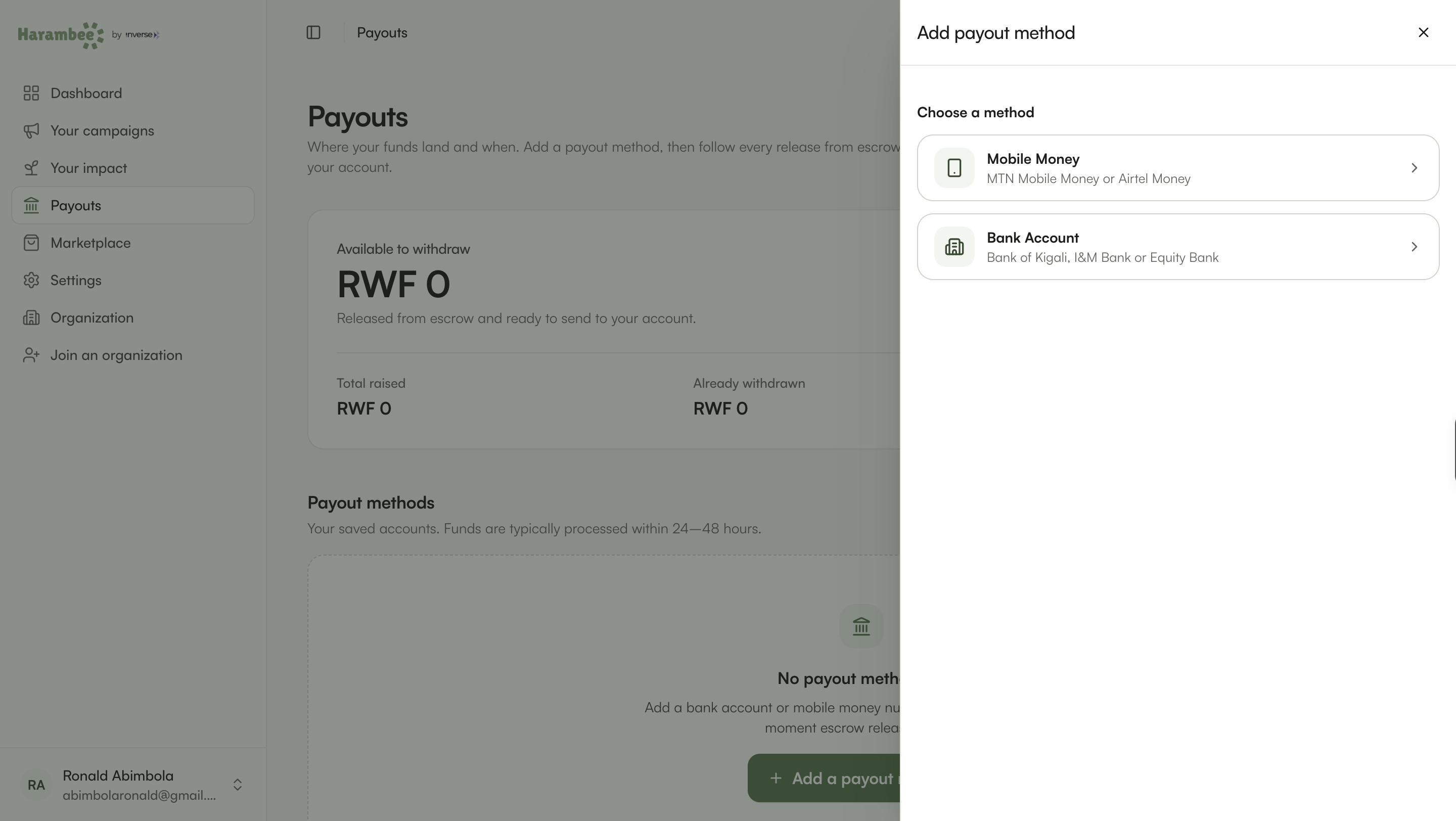1456x821 pixels.
Task: Expand the Bank Account option chevron
Action: (x=1414, y=247)
